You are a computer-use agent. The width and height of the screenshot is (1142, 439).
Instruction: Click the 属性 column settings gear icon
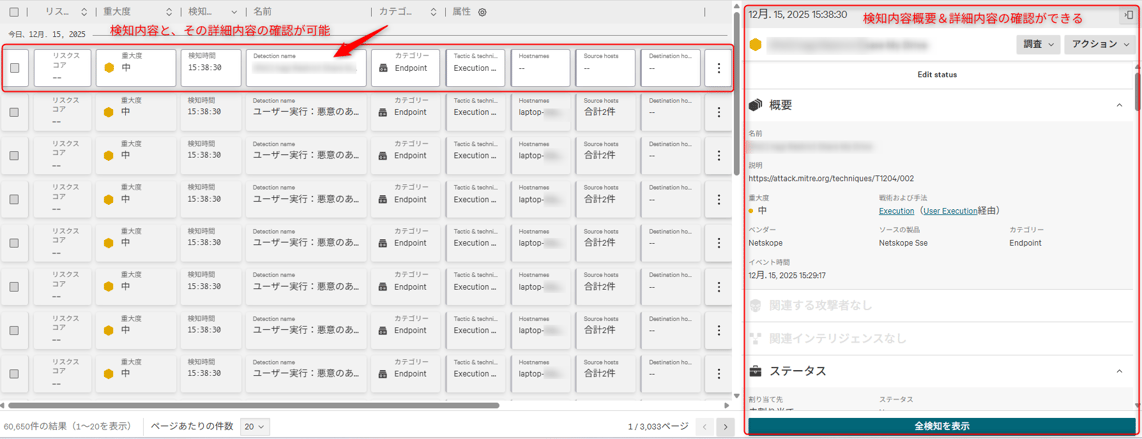482,12
